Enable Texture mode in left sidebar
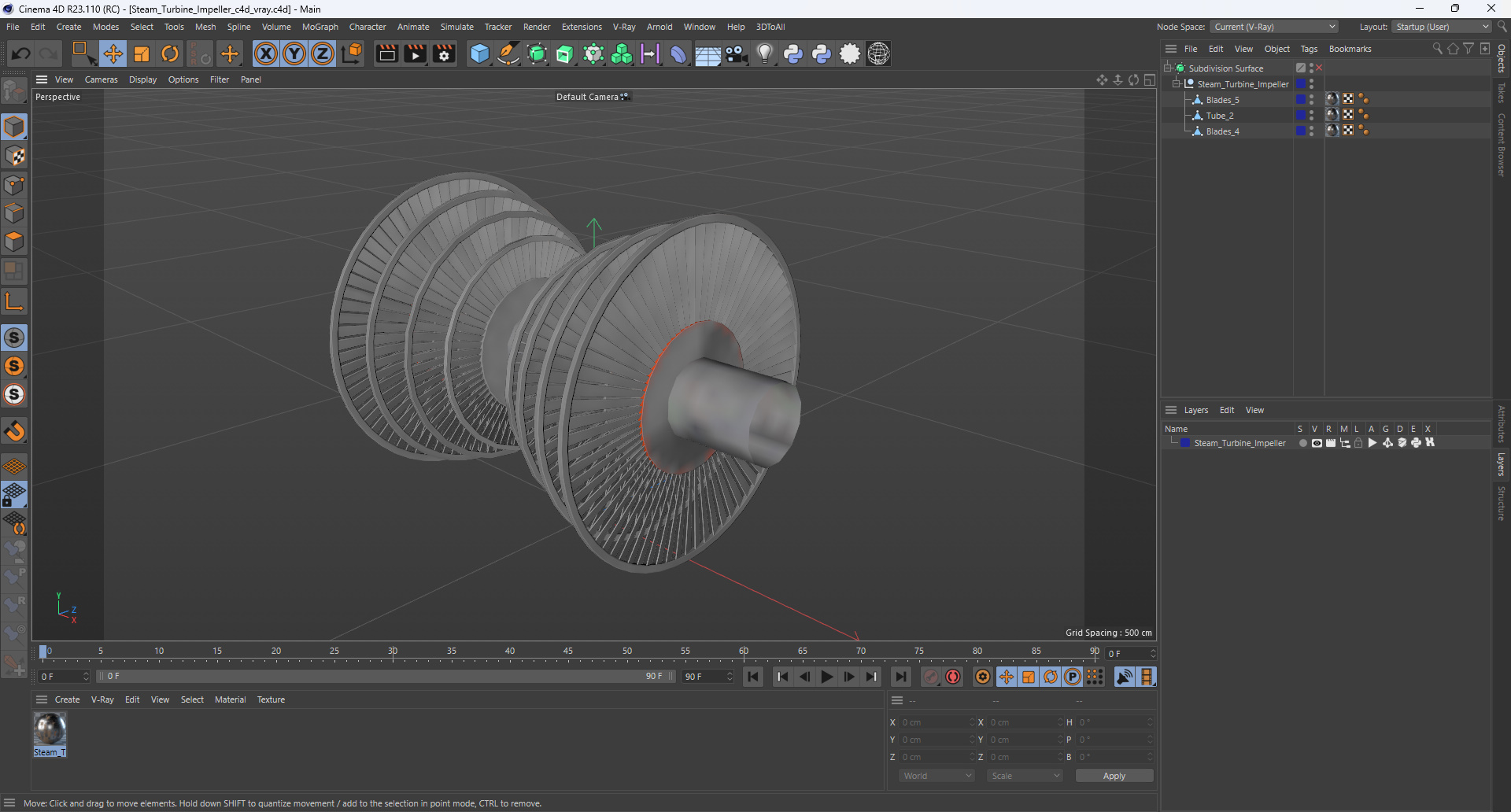Image resolution: width=1511 pixels, height=812 pixels. 14,157
